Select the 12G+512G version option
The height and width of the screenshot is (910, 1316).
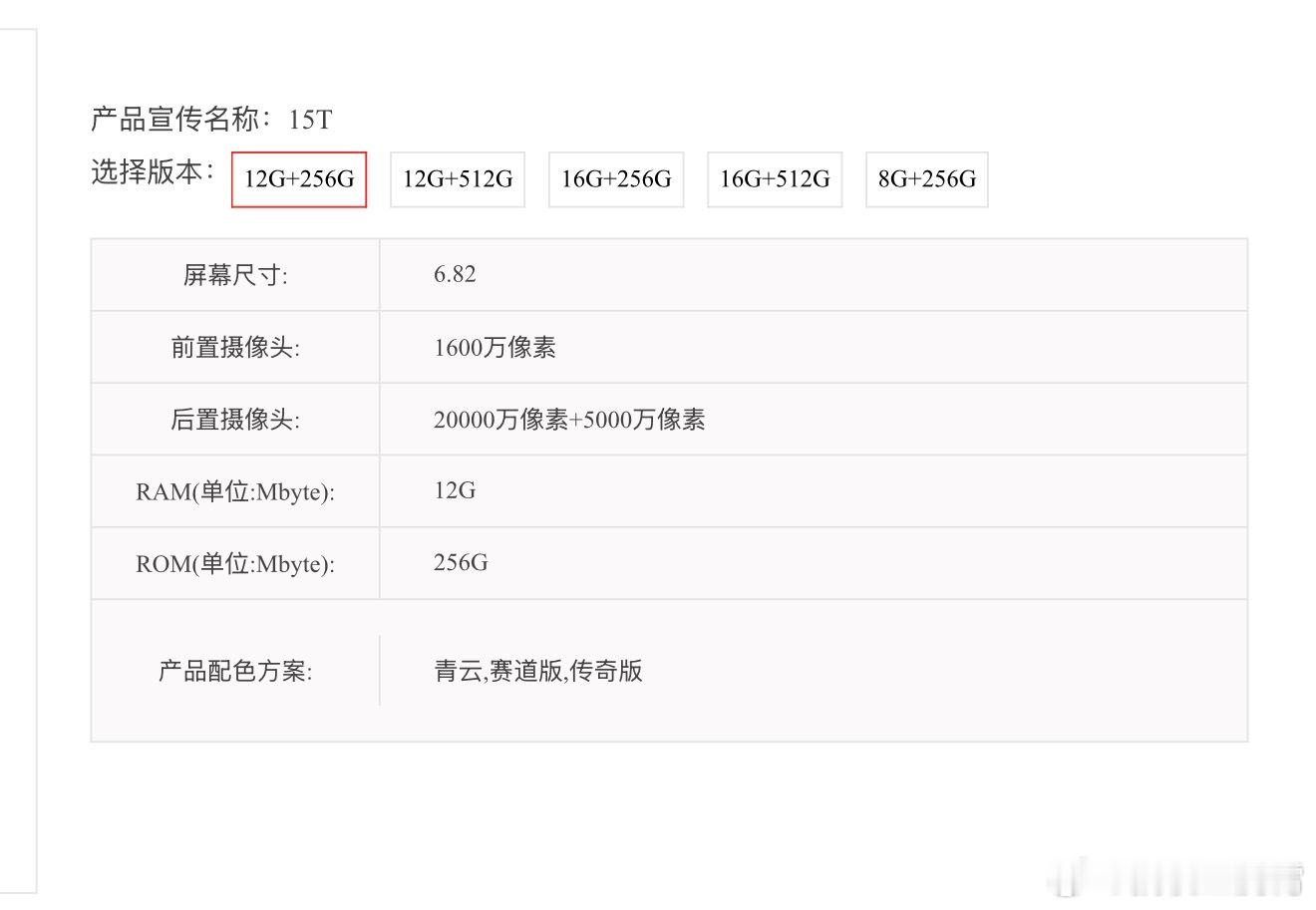[458, 179]
